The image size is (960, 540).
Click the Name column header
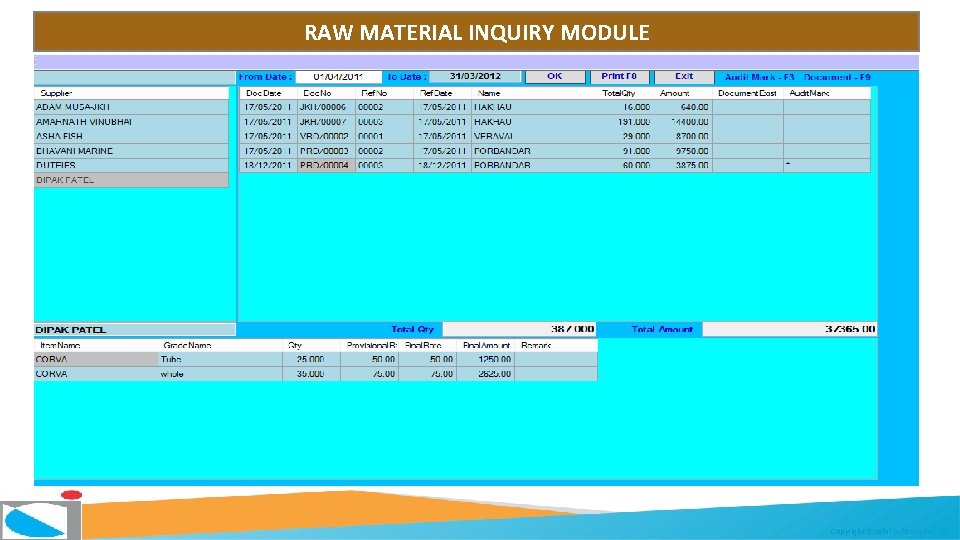[534, 93]
